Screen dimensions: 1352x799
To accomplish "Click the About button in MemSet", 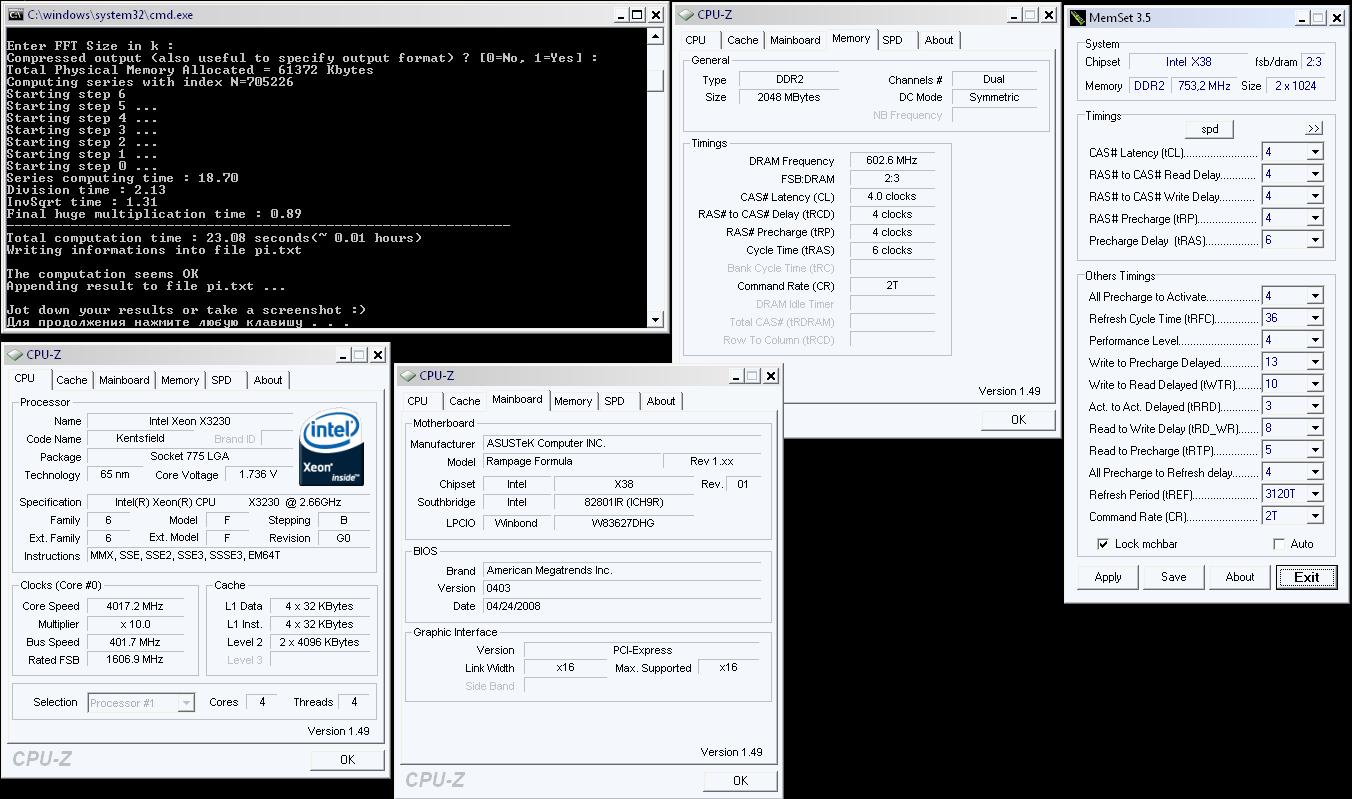I will 1240,577.
